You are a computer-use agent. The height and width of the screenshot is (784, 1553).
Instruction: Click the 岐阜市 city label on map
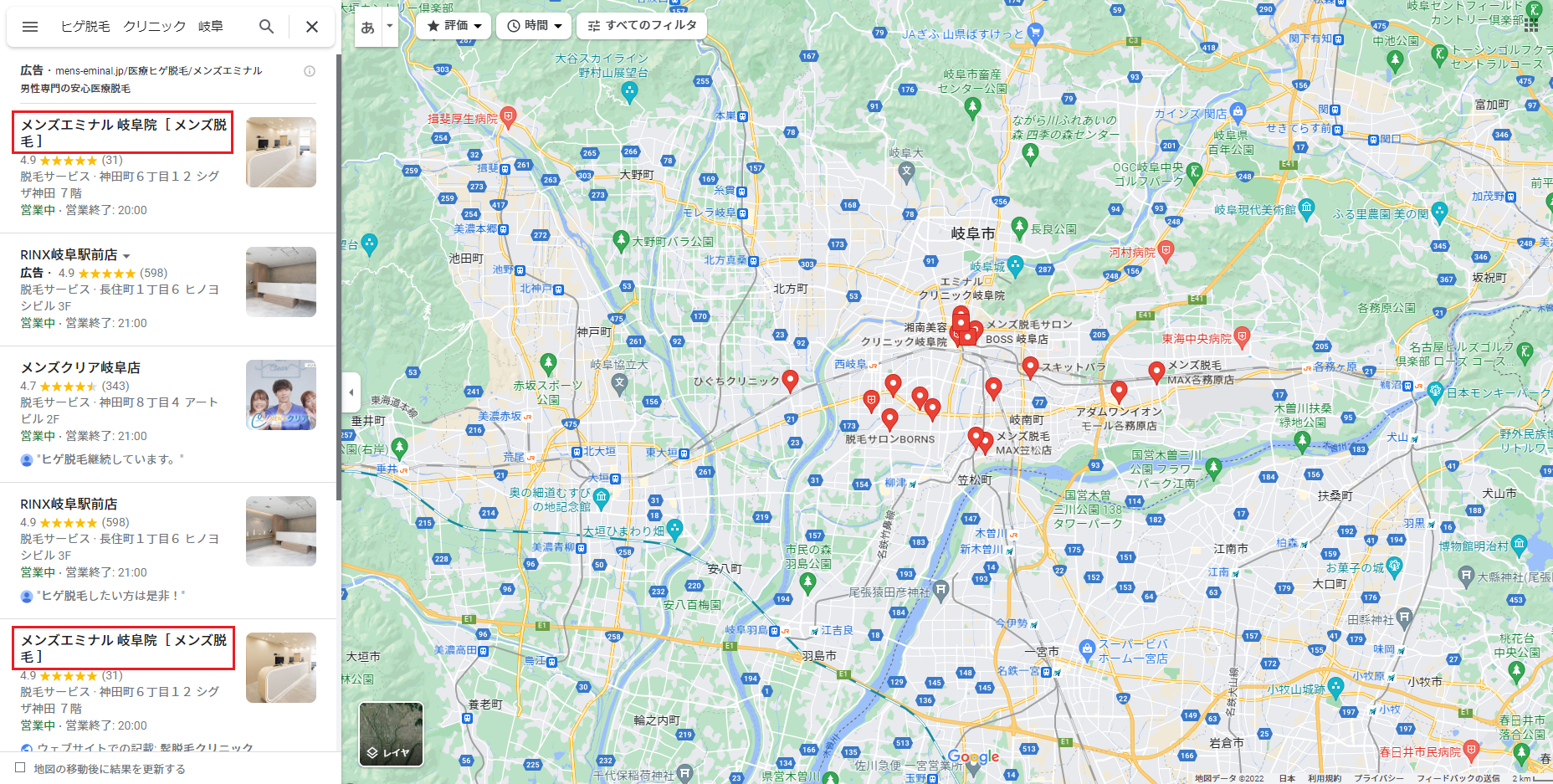(973, 233)
